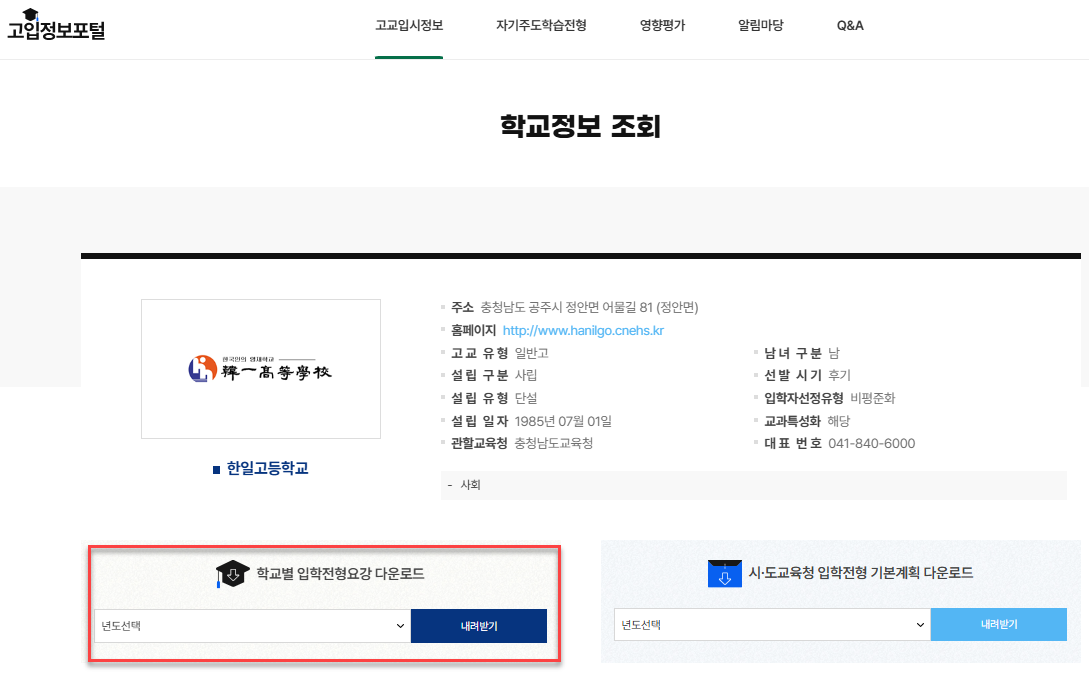Open 년도선택 dropdown in 학교별 download section

pyautogui.click(x=250, y=624)
